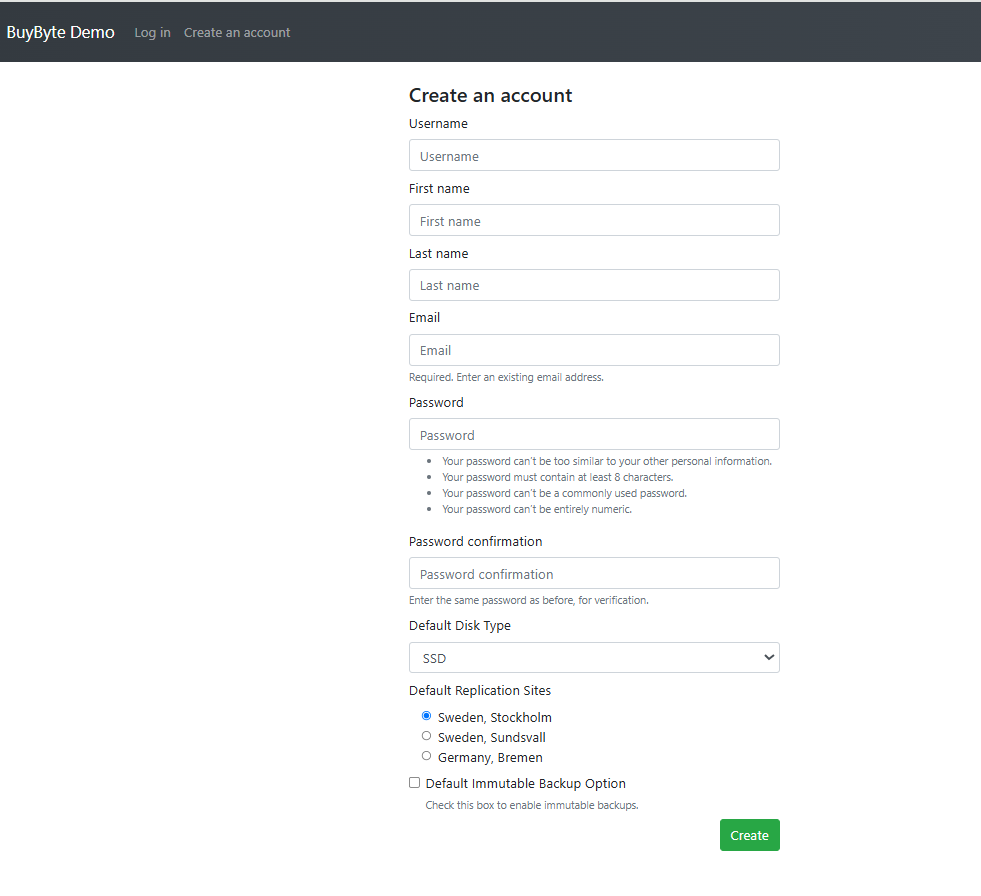981x896 pixels.
Task: Choose Sweden, Sundsvall radio button
Action: 427,736
